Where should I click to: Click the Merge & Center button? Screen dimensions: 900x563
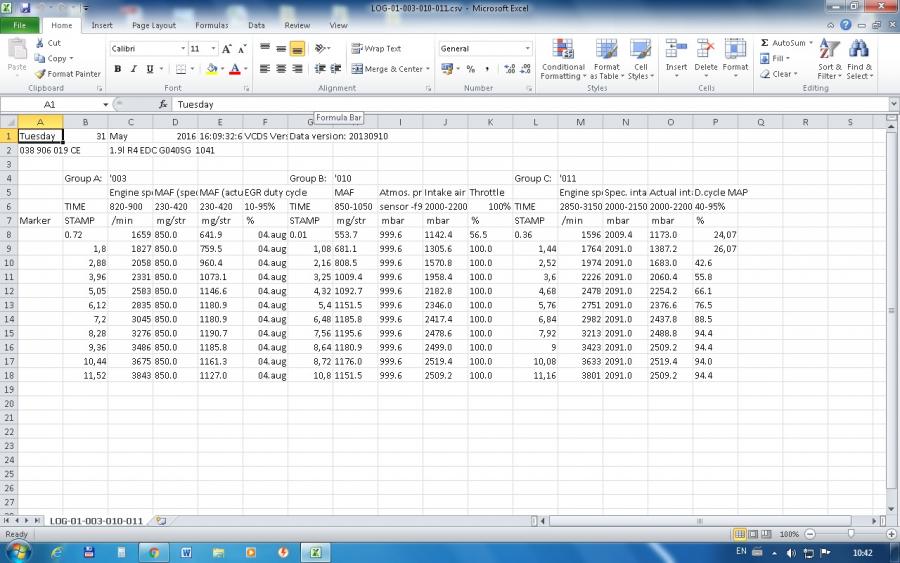click(x=388, y=69)
